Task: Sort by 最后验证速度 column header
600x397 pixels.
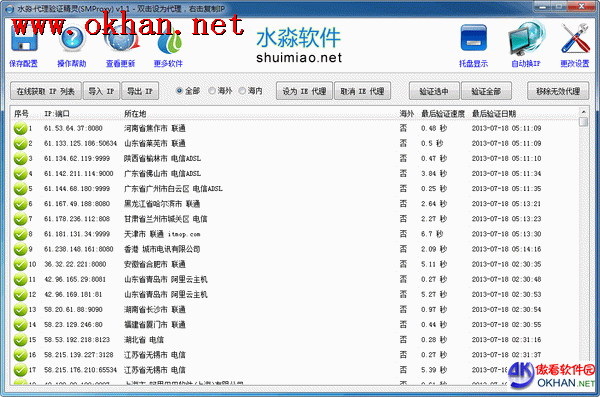Action: pyautogui.click(x=443, y=114)
